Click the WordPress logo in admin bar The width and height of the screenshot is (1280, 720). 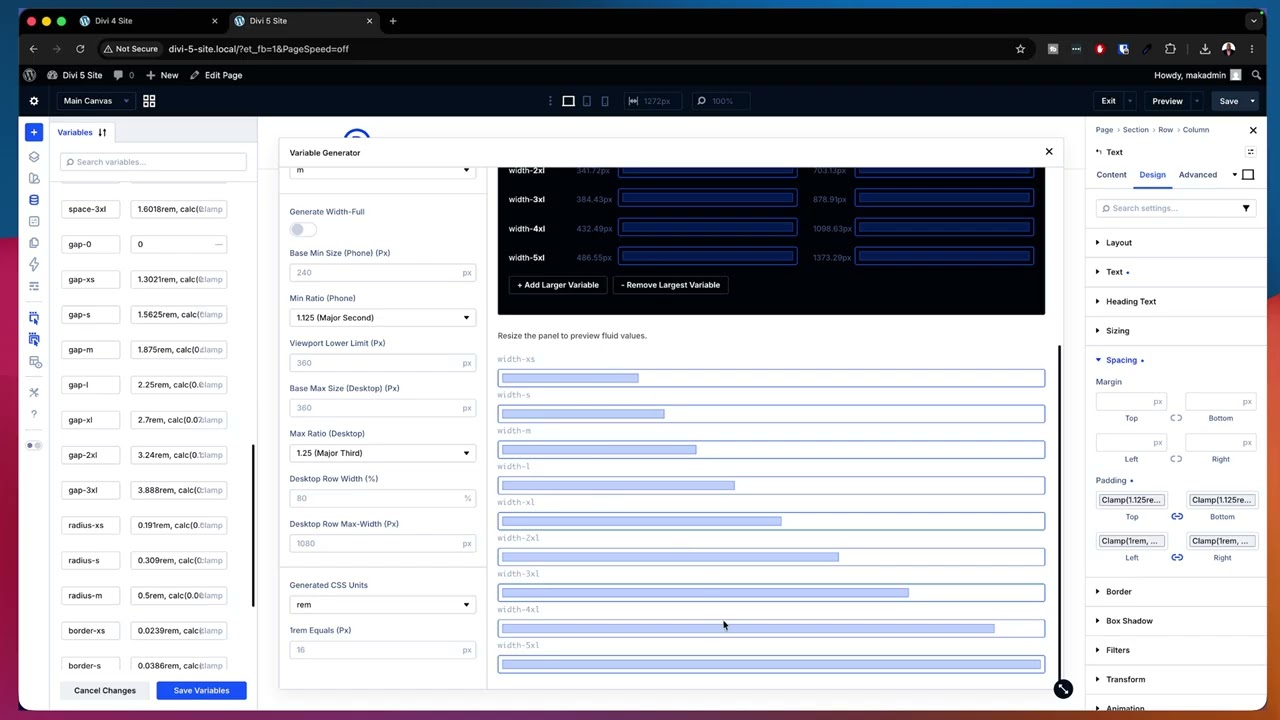click(x=30, y=75)
